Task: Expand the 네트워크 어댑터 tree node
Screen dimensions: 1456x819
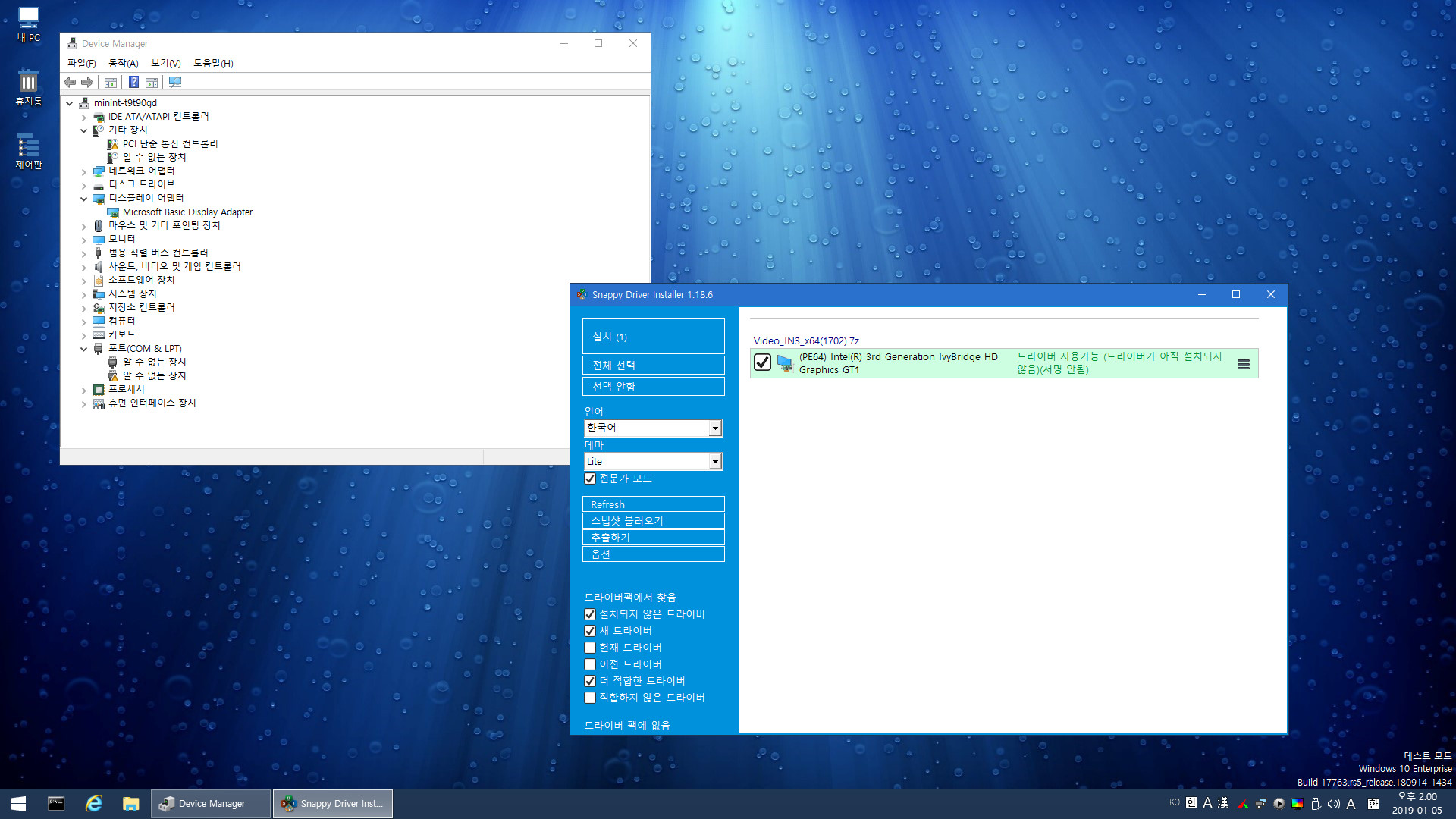Action: pos(84,172)
